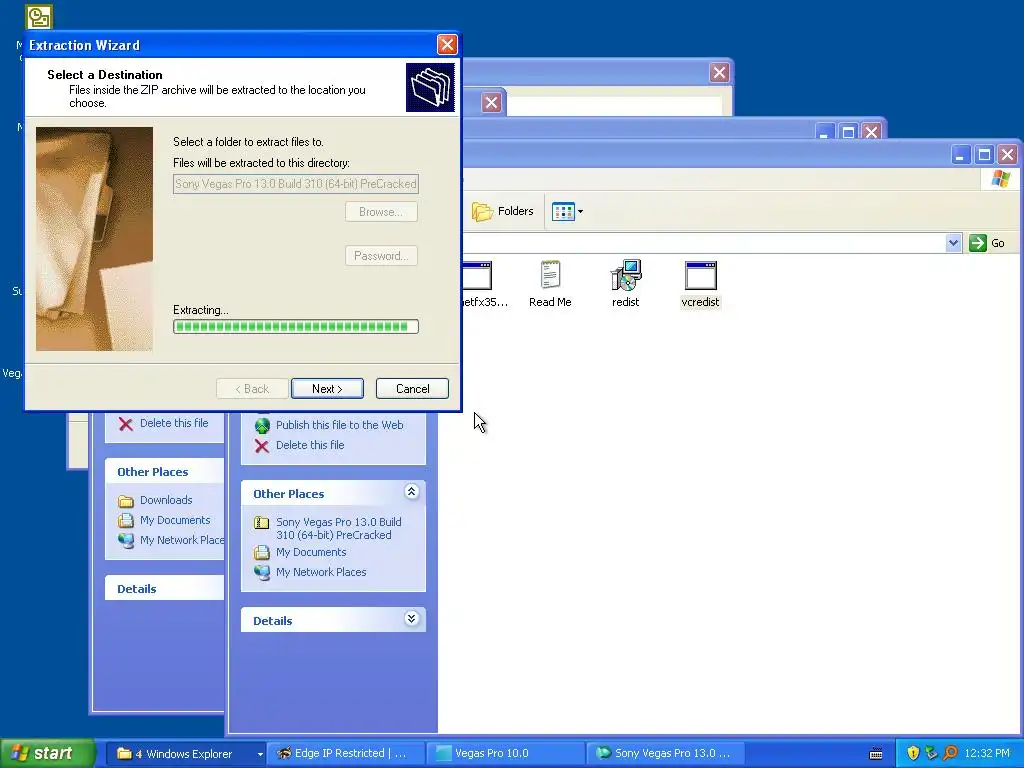This screenshot has width=1024, height=768.
Task: Close the Extraction Wizard dialog
Action: point(447,44)
